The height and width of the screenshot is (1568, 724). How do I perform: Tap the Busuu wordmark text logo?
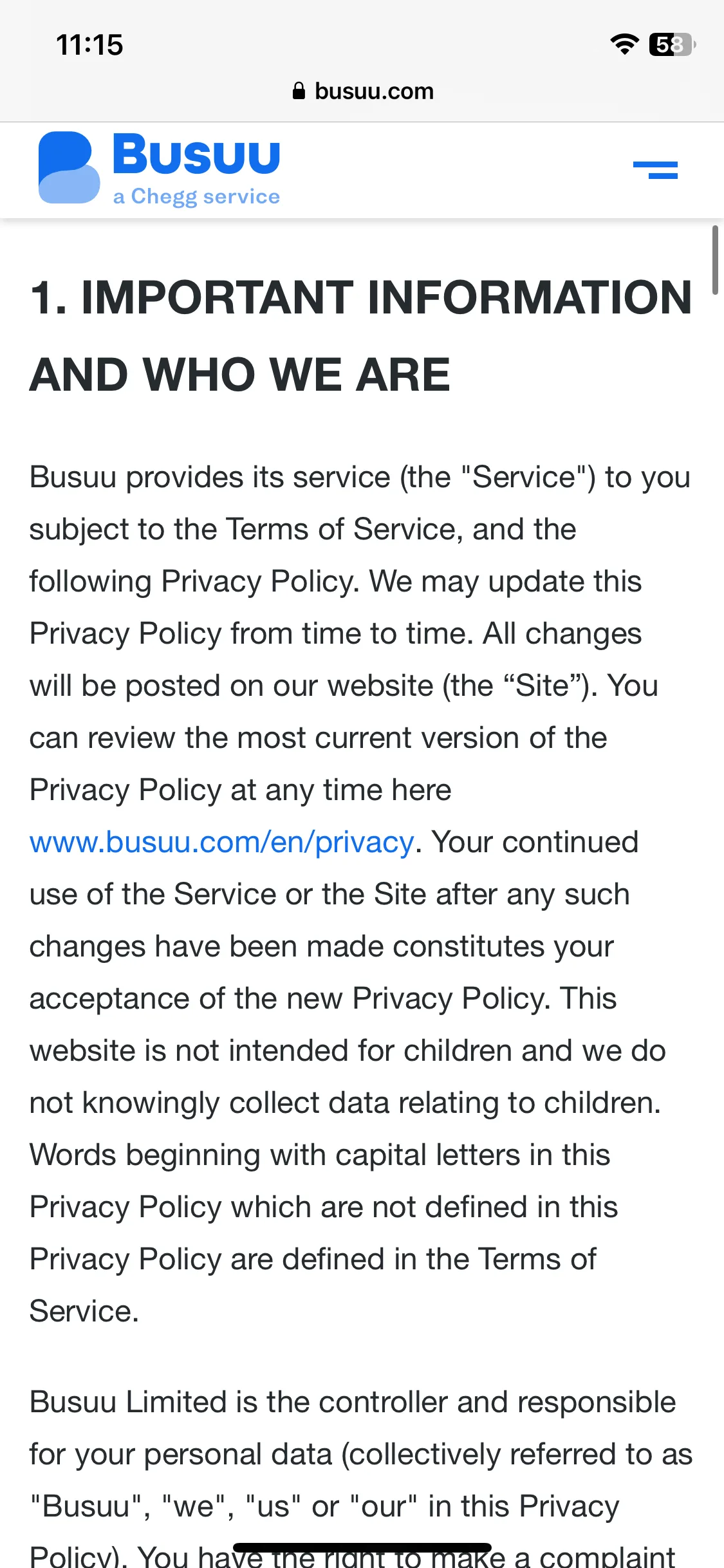coord(196,154)
